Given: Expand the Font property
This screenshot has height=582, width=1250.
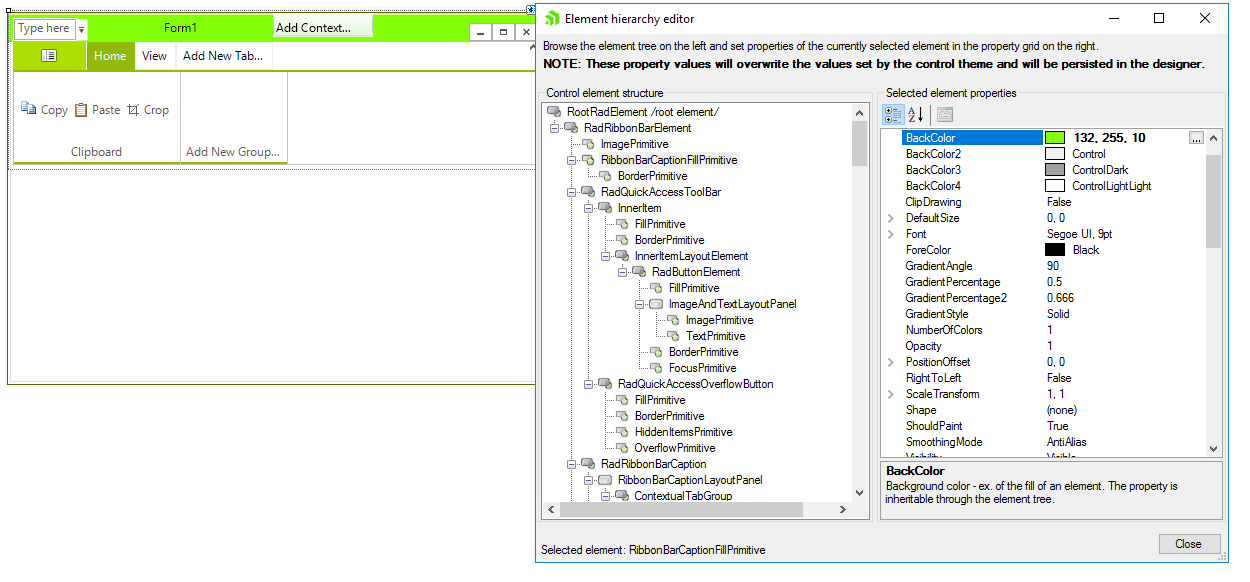Looking at the screenshot, I should 891,234.
